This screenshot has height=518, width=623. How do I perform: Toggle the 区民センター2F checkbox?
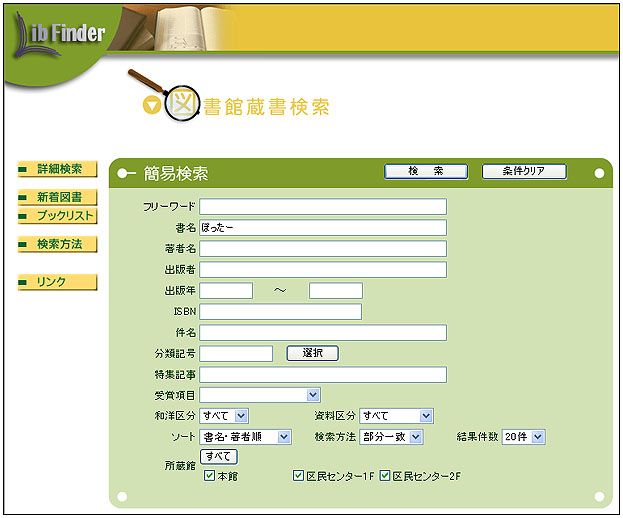tap(385, 476)
